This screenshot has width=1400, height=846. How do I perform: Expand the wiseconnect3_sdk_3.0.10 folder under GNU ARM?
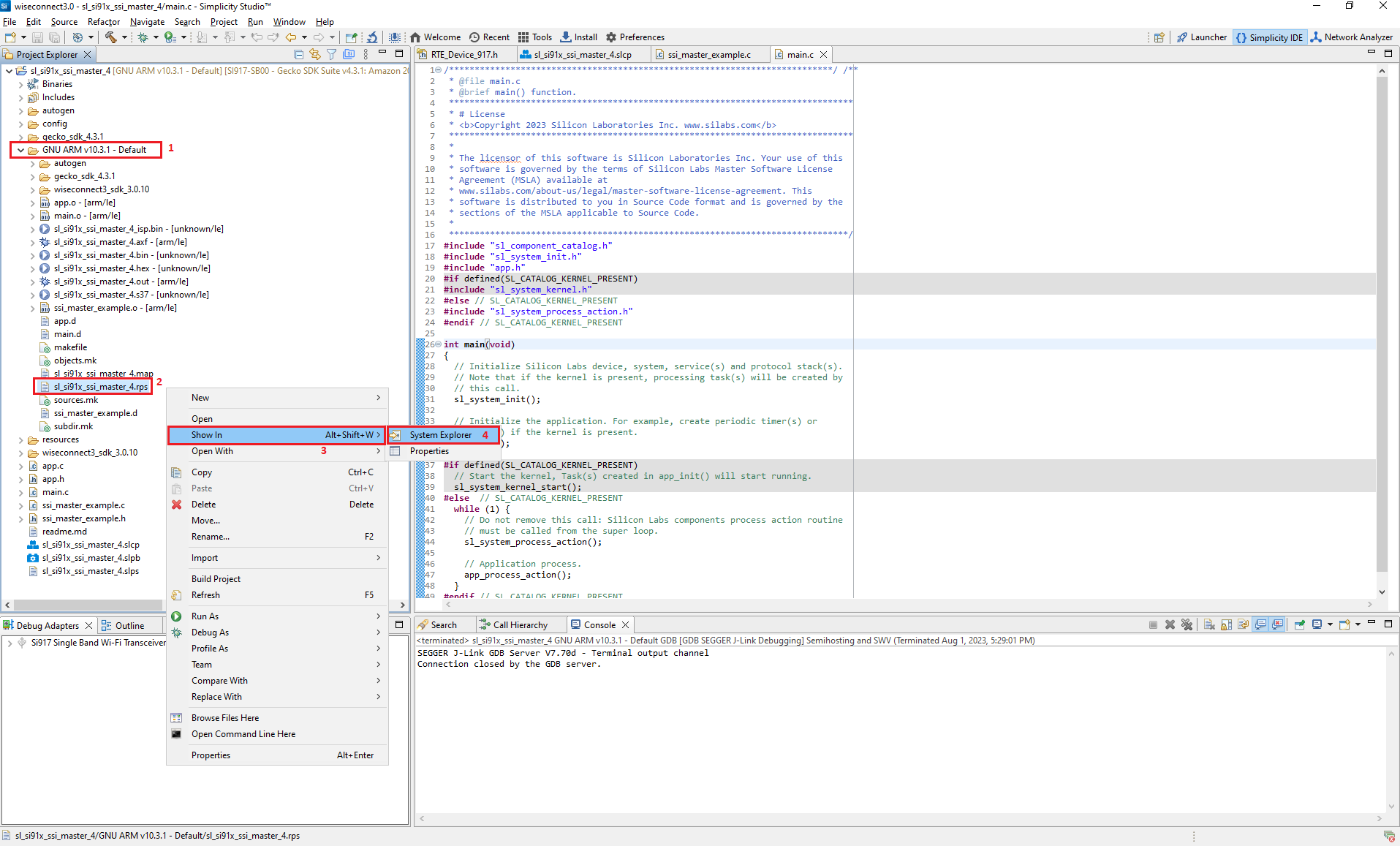coord(32,189)
